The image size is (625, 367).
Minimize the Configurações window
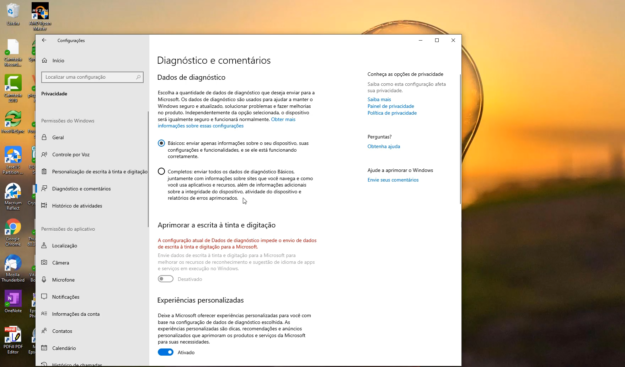[421, 40]
